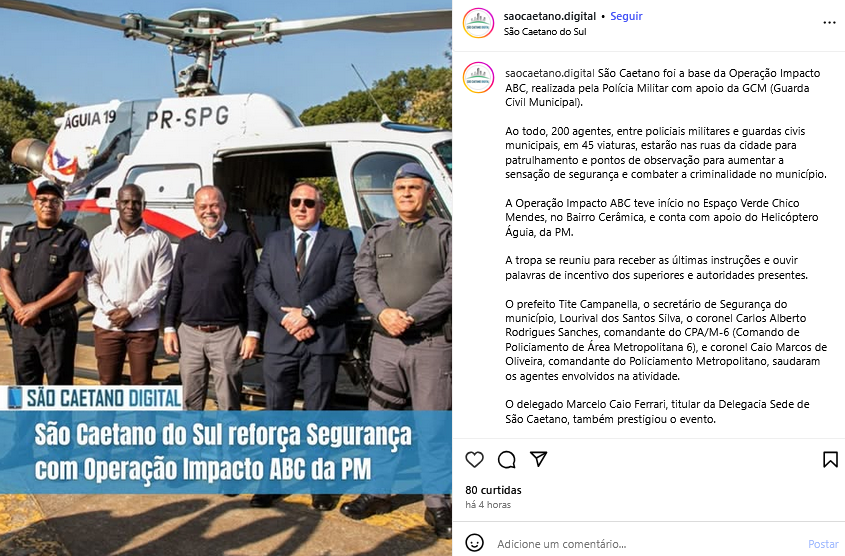This screenshot has width=845, height=556.
Task: Open saocaetano.digital username in the header
Action: coord(550,16)
